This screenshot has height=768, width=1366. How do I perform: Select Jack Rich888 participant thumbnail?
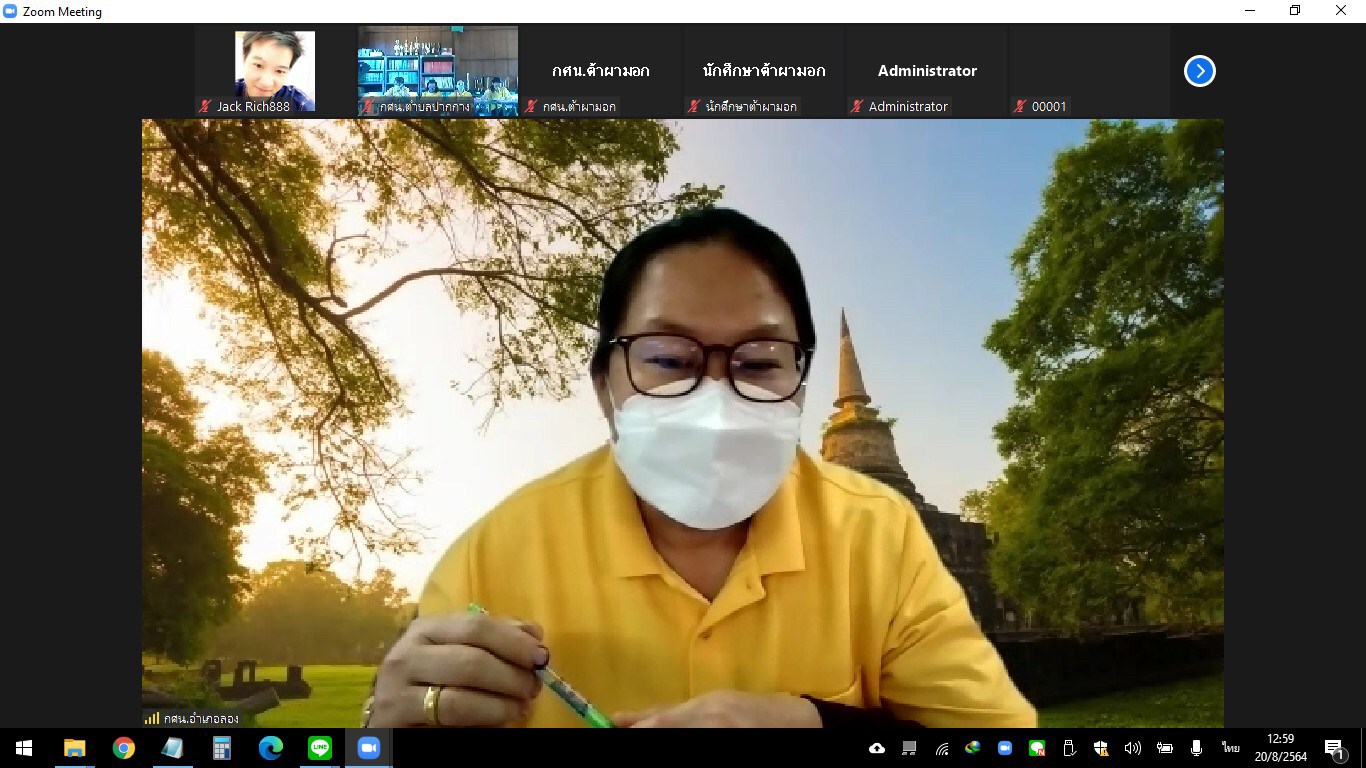coord(275,70)
